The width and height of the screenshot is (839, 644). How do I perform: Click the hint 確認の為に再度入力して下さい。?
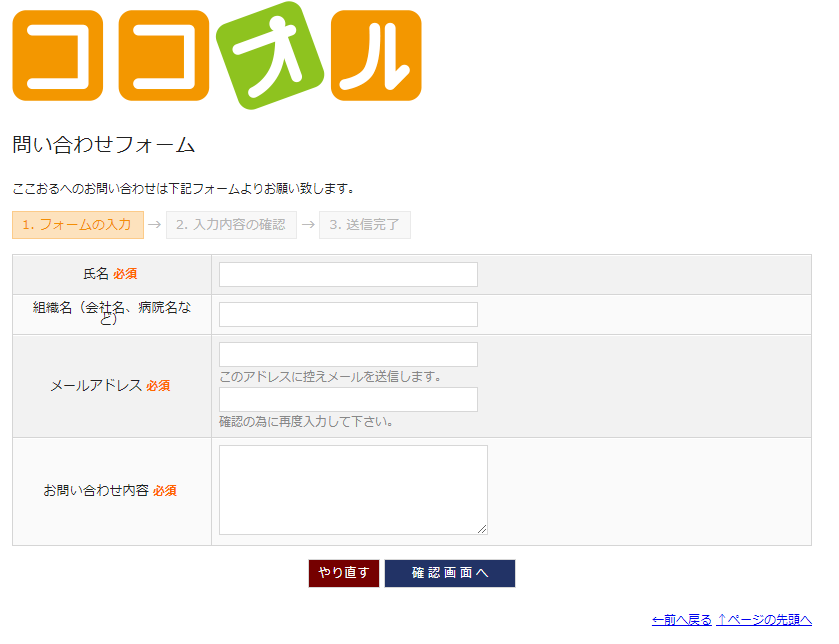[307, 421]
